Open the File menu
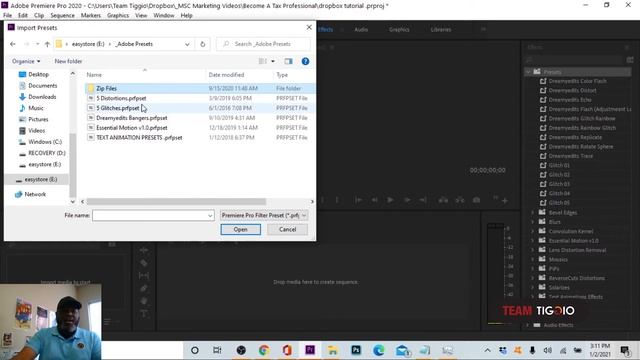 [7, 16]
